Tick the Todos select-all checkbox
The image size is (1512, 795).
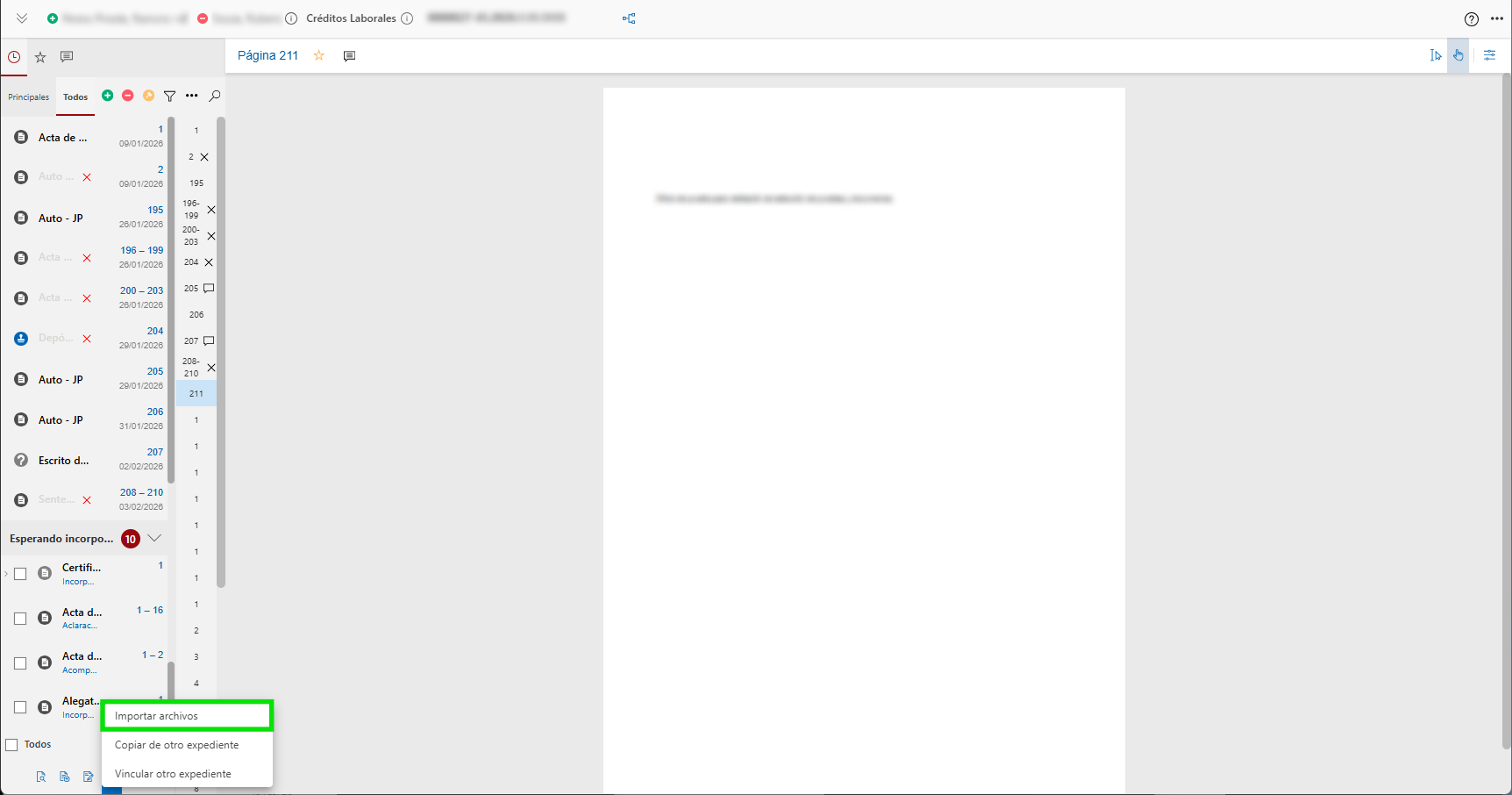(x=12, y=745)
